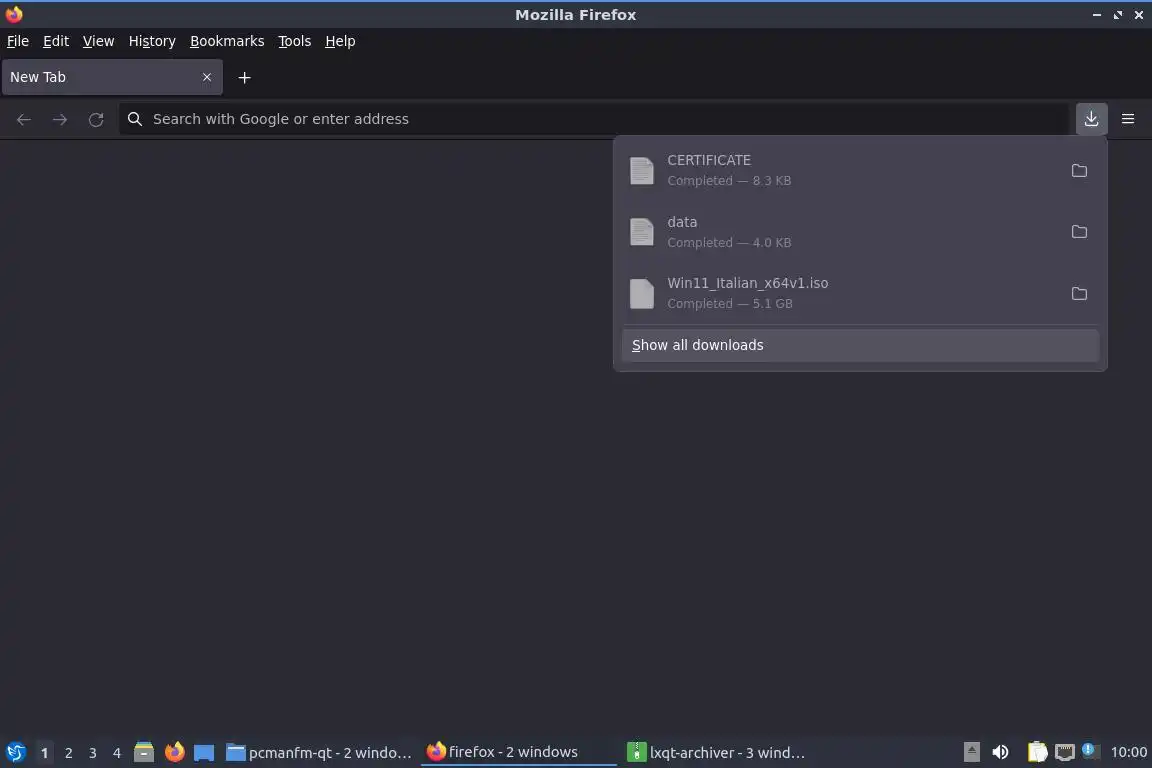The height and width of the screenshot is (768, 1152).
Task: Open the View menu
Action: click(98, 41)
